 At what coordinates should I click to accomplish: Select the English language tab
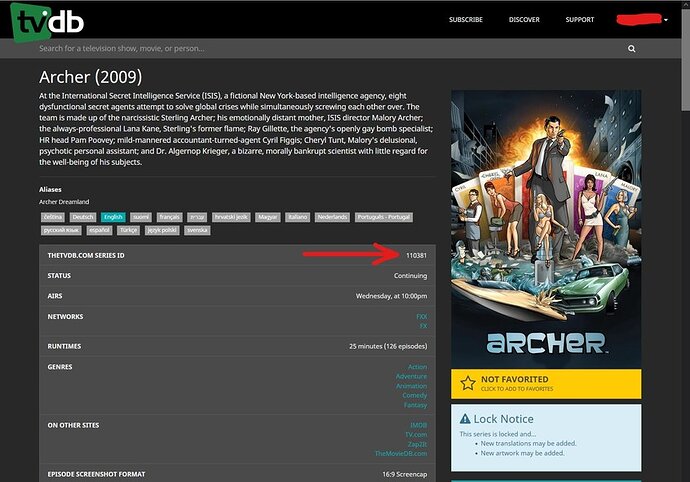click(113, 217)
